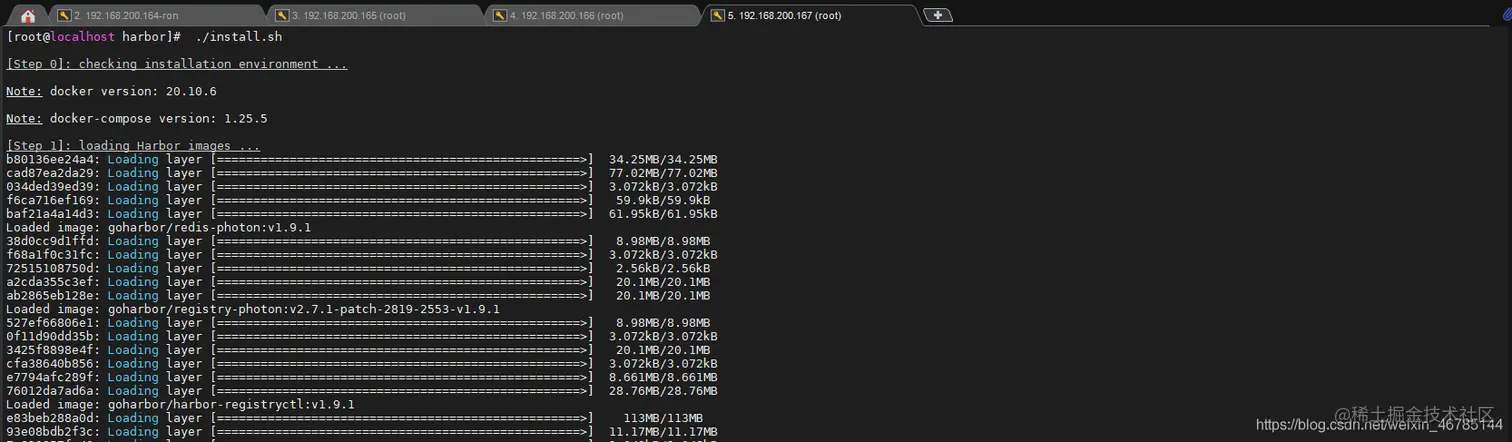1512x442 pixels.
Task: Click layer hash baf21a4a14d3
Action: [x=50, y=214]
